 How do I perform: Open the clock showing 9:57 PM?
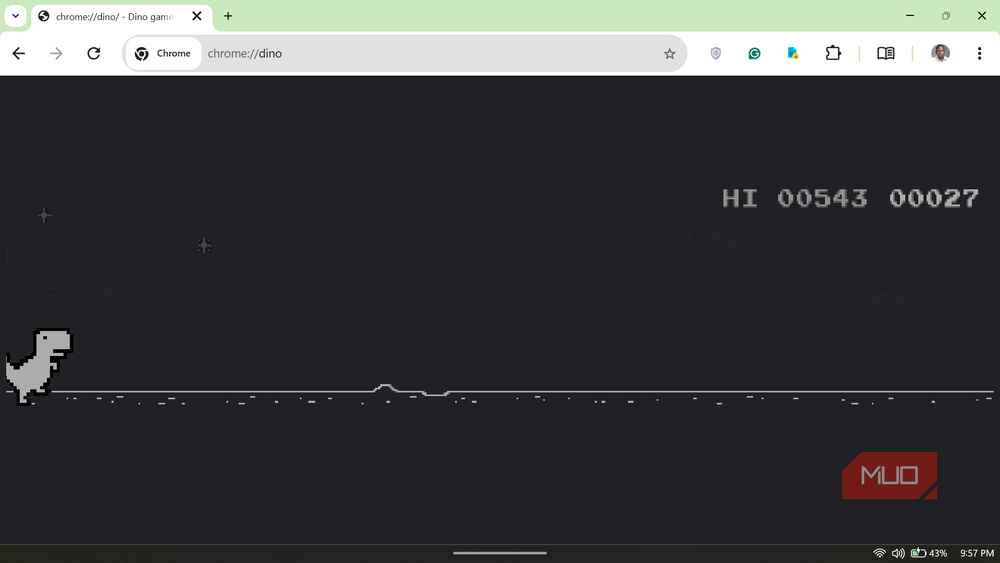coord(977,553)
